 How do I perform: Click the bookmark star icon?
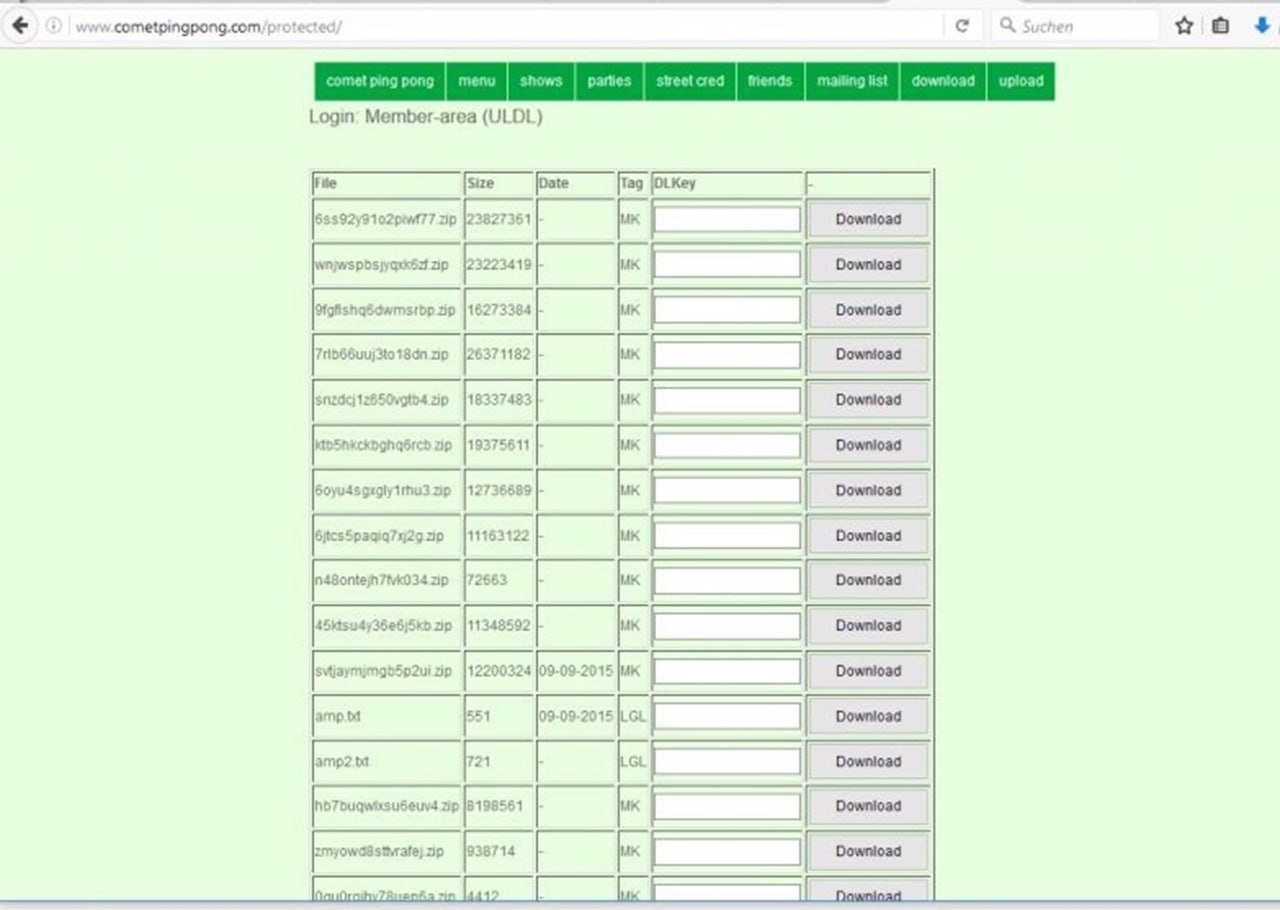click(1184, 26)
